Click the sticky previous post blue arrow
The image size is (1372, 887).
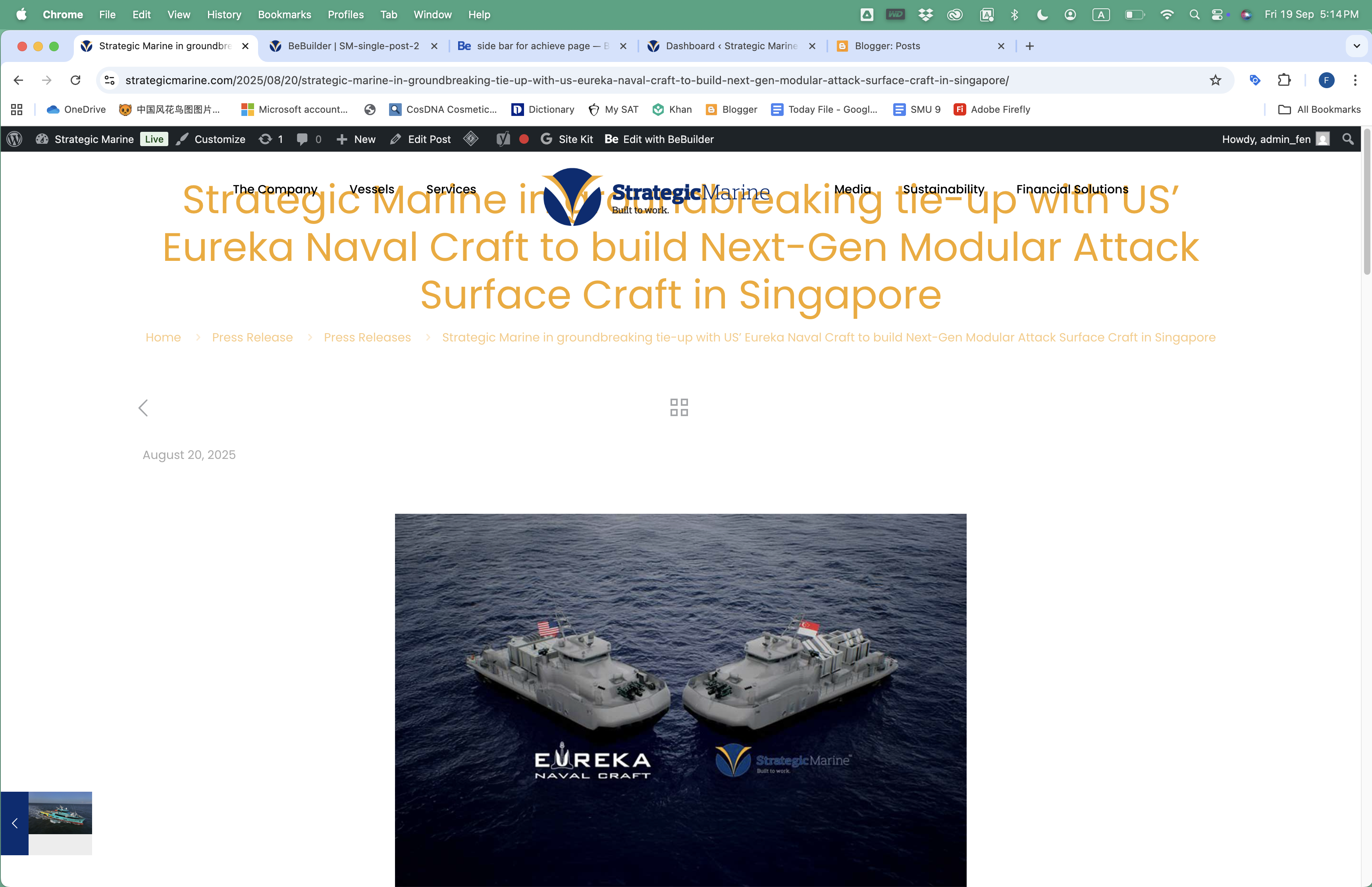click(14, 823)
